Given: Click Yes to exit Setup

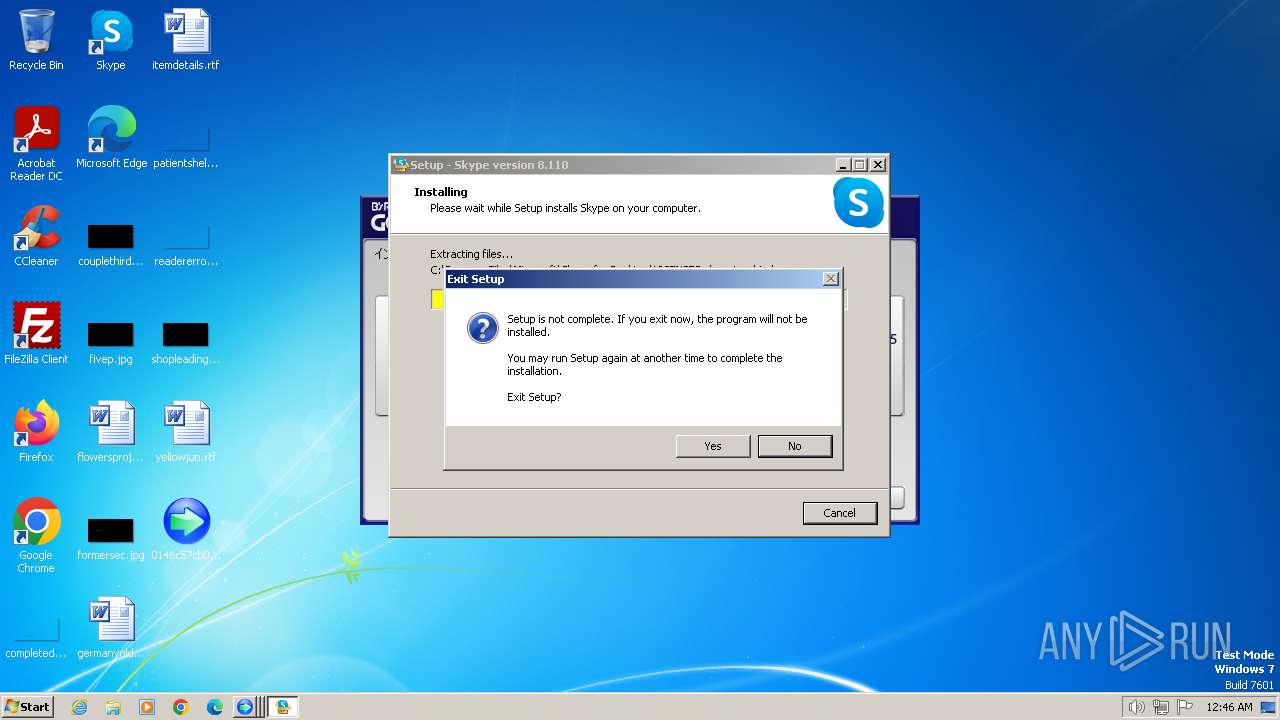Looking at the screenshot, I should [x=713, y=446].
